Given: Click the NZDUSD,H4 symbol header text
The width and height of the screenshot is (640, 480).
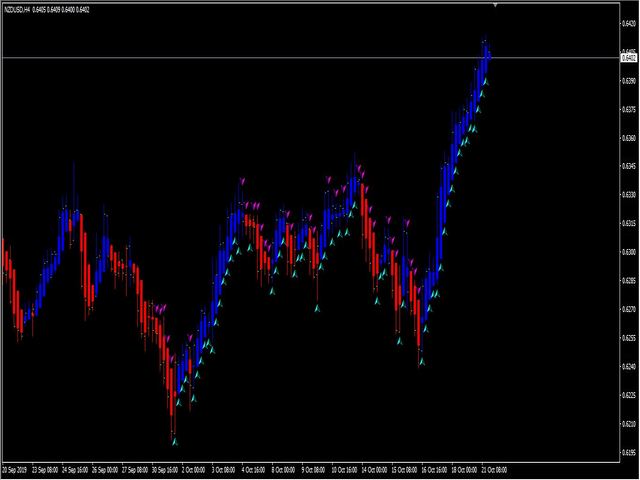Looking at the screenshot, I should click(x=17, y=10).
